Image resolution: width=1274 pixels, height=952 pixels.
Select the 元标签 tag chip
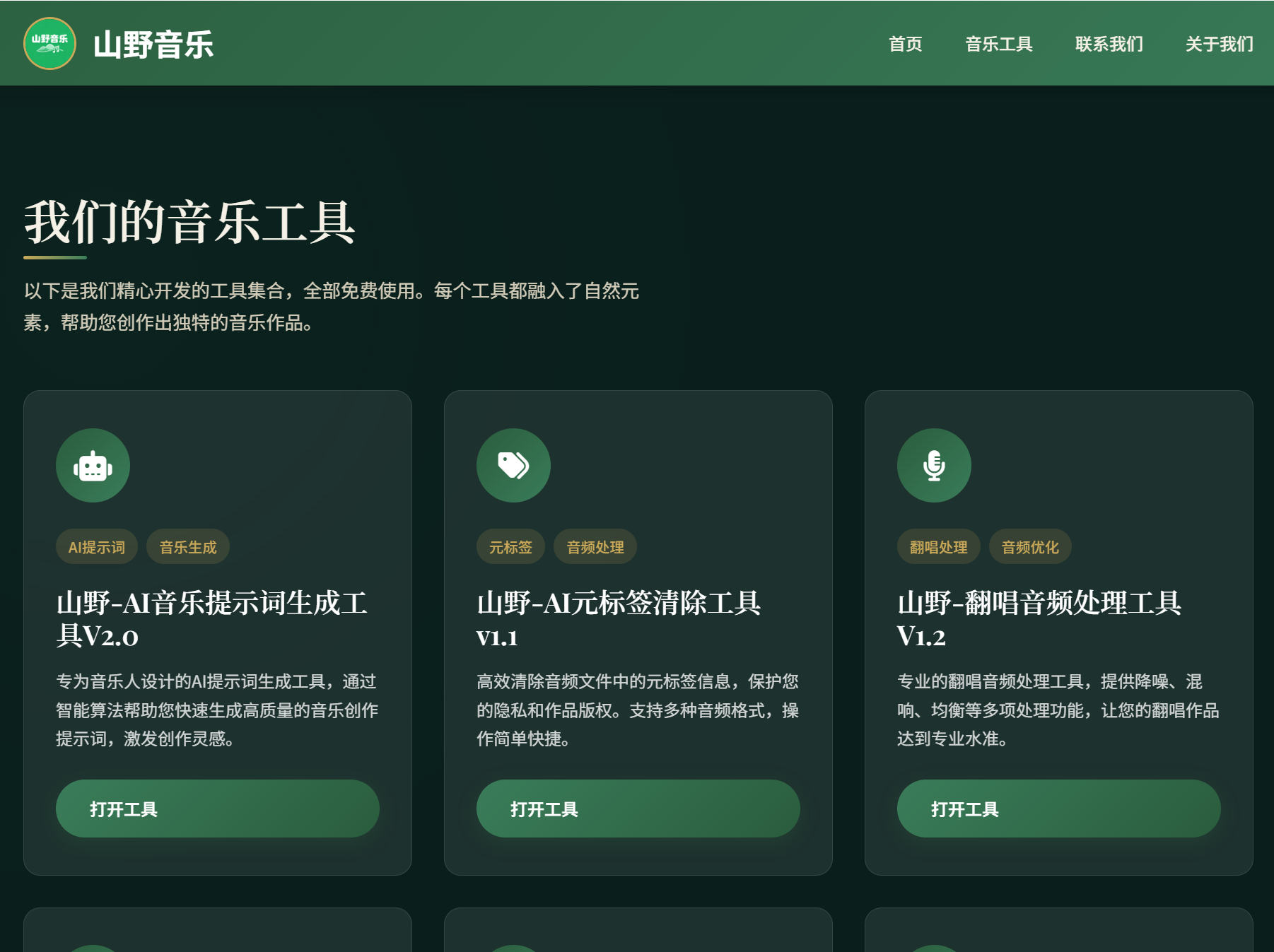point(510,546)
